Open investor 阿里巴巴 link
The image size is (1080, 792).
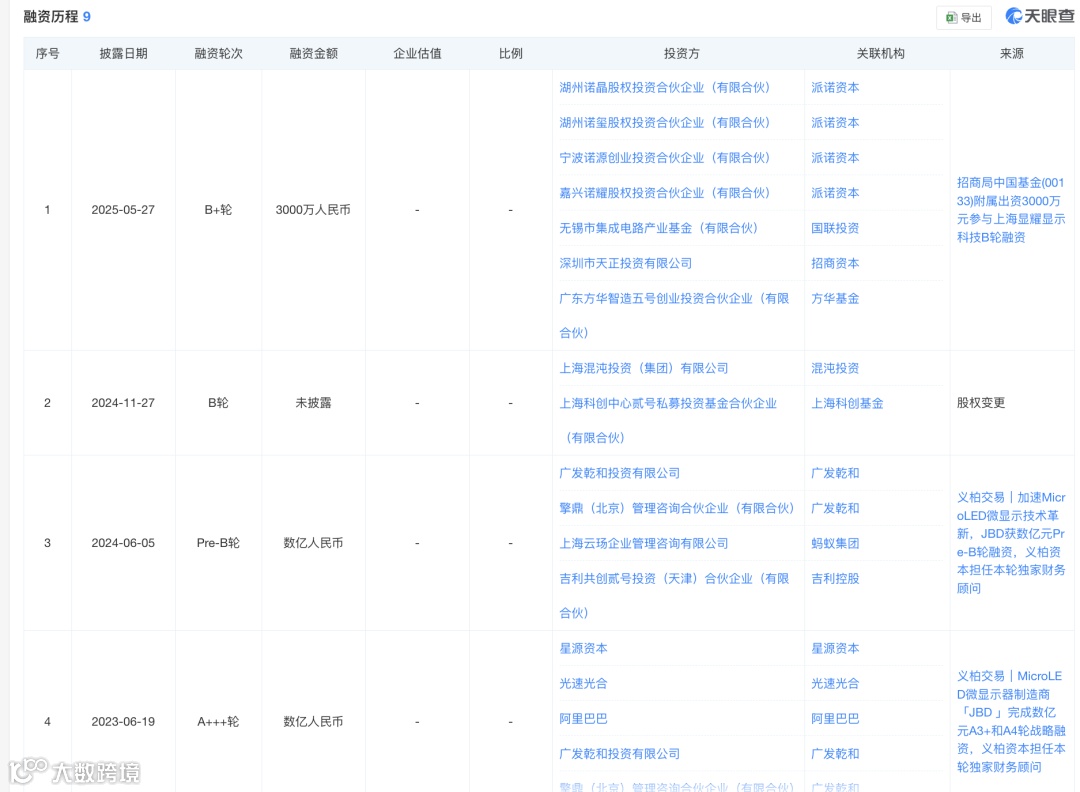click(583, 719)
